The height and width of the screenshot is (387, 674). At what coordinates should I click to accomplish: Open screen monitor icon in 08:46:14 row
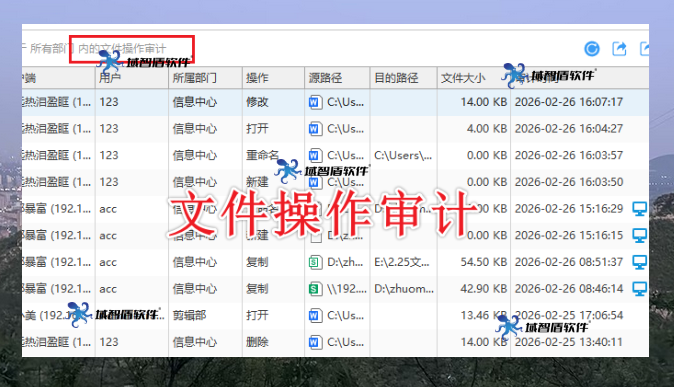[640, 289]
